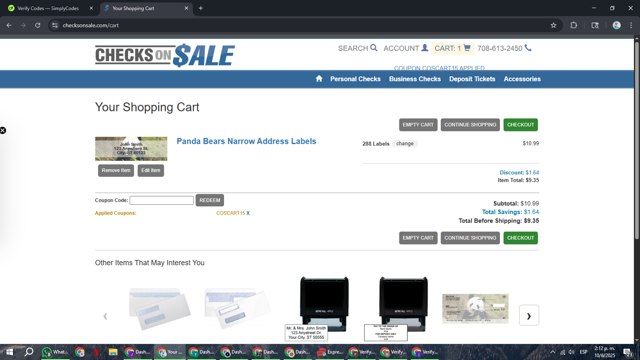The height and width of the screenshot is (360, 640).
Task: Open the Account person icon
Action: (x=424, y=48)
